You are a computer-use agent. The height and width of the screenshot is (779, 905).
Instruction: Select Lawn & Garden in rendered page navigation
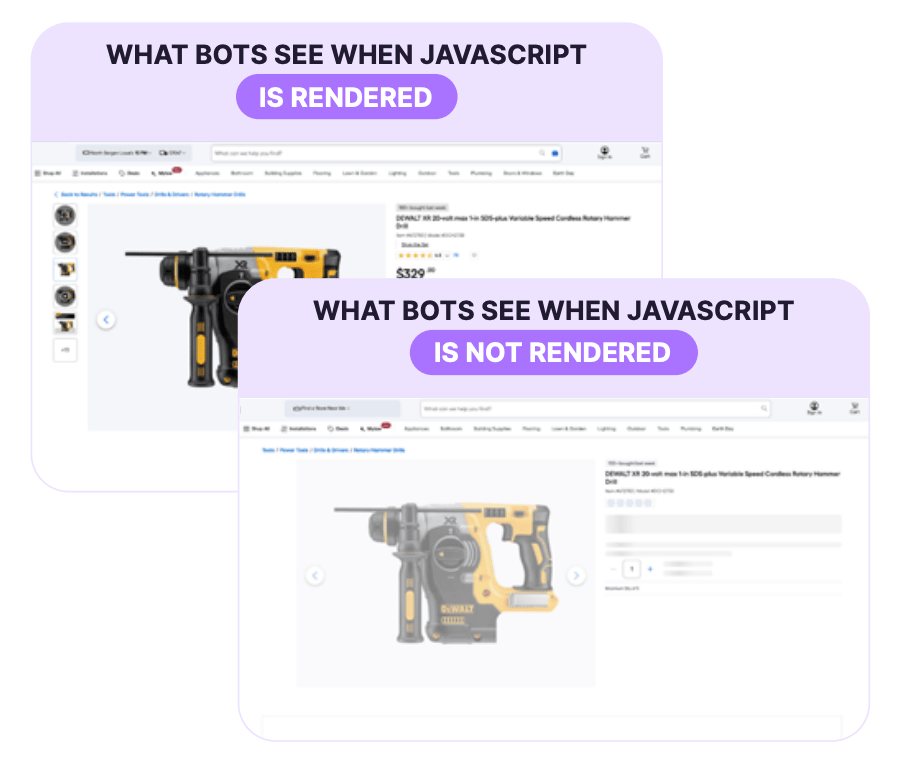[360, 173]
